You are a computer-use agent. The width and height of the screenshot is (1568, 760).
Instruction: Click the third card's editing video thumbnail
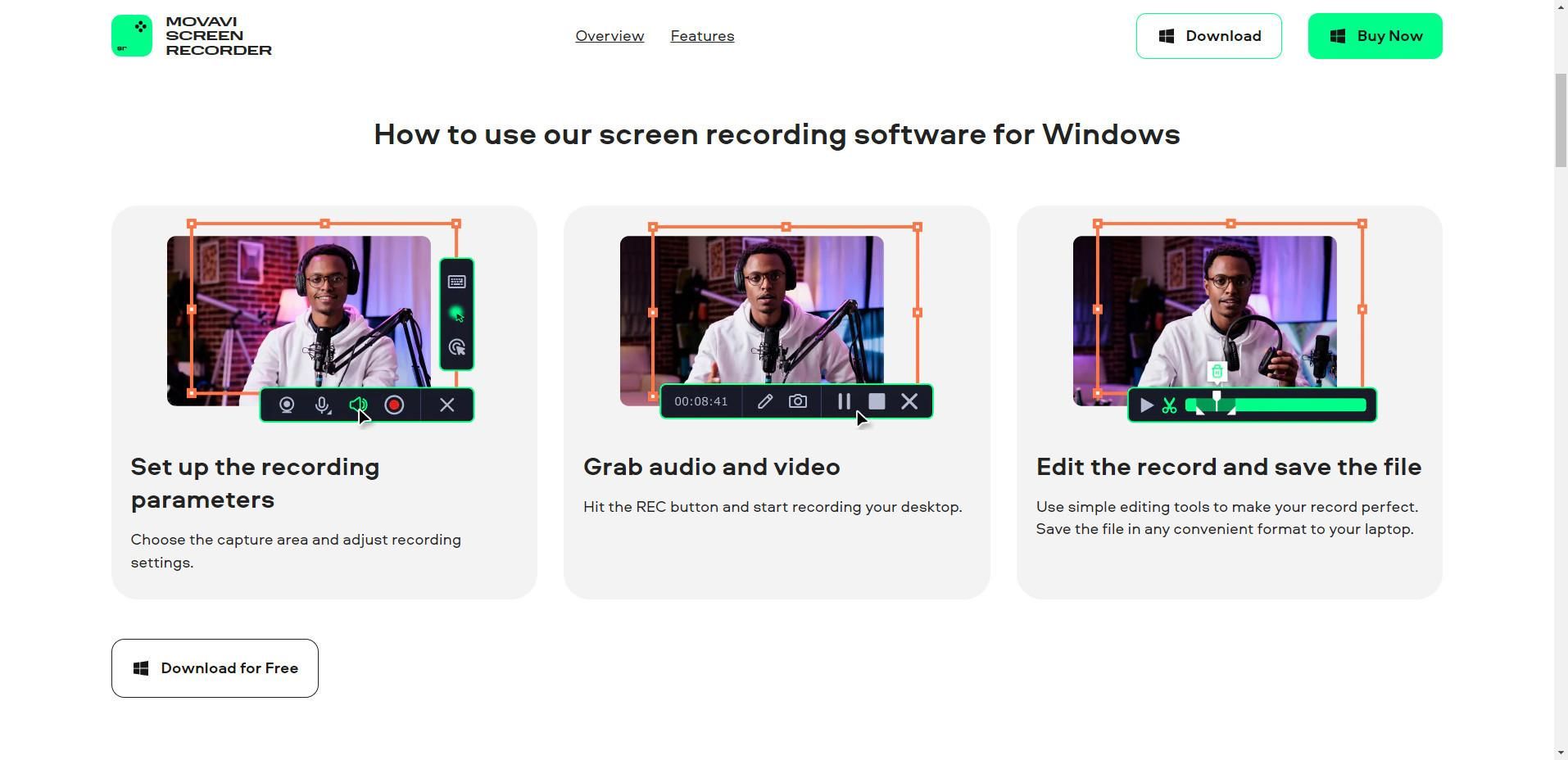tap(1204, 321)
